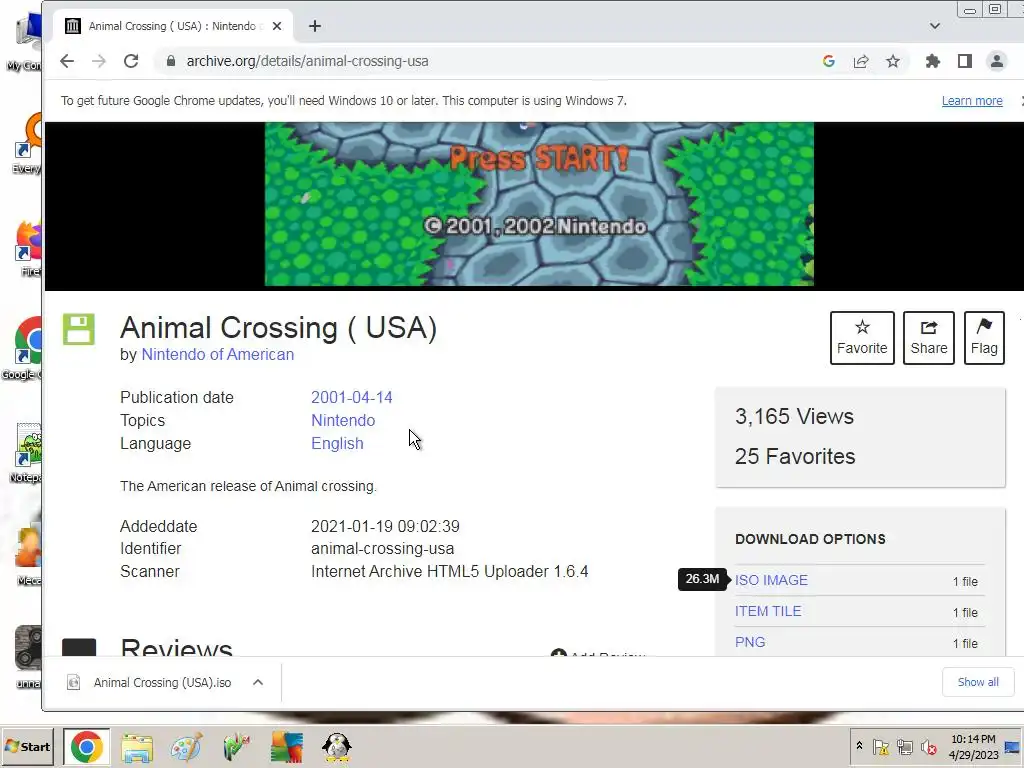The image size is (1024, 768).
Task: Open the Chrome profile avatar
Action: (997, 61)
